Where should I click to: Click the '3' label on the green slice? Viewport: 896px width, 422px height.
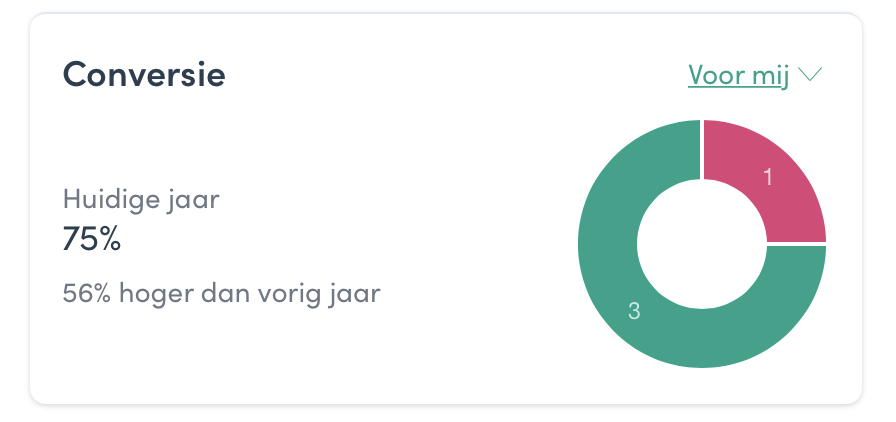coord(634,311)
